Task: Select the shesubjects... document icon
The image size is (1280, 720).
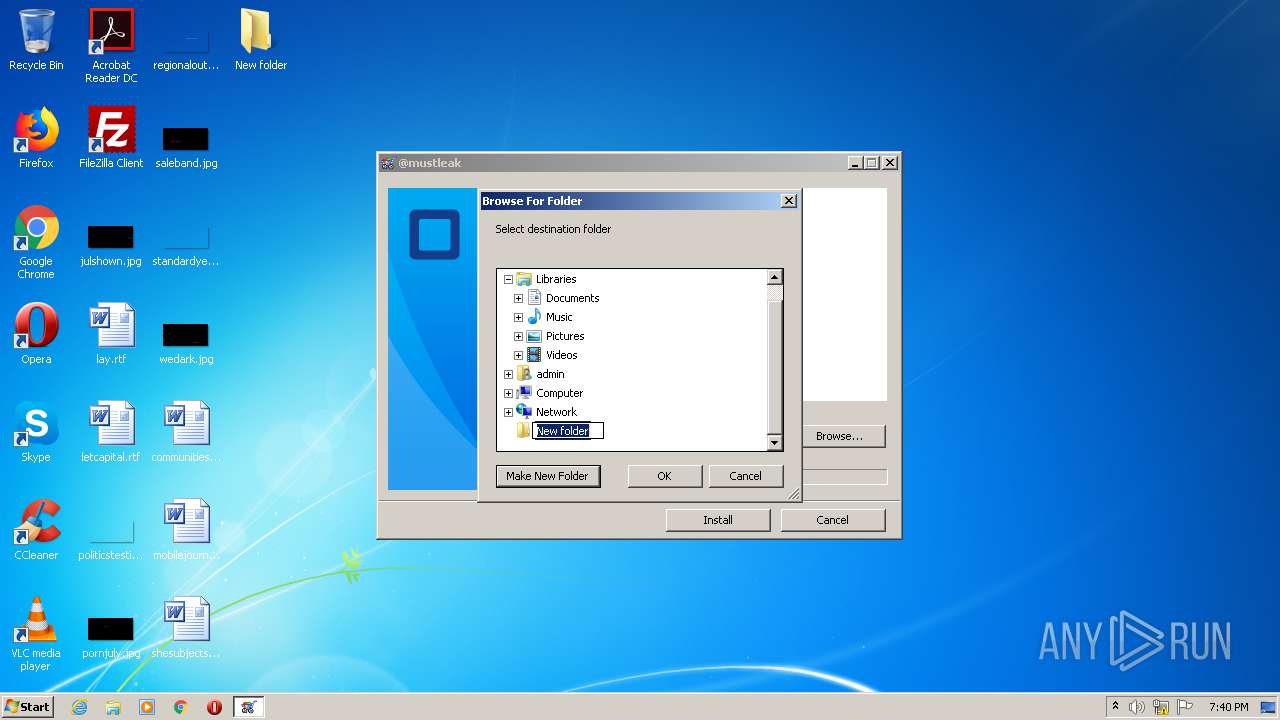Action: point(186,628)
